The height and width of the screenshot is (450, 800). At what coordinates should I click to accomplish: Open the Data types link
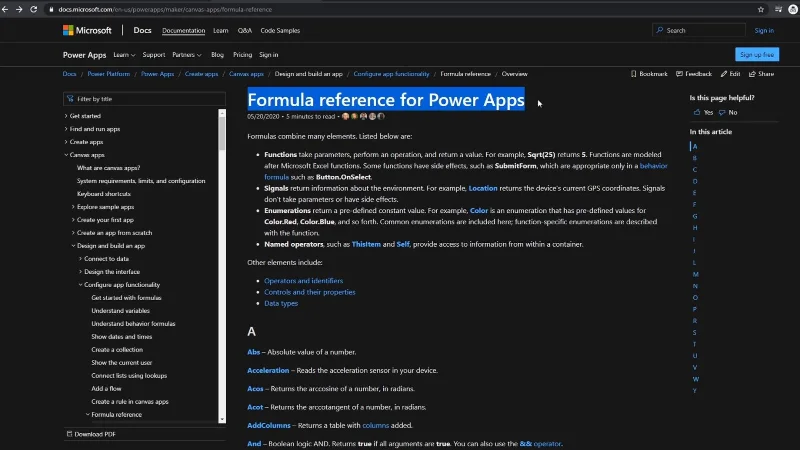281,303
